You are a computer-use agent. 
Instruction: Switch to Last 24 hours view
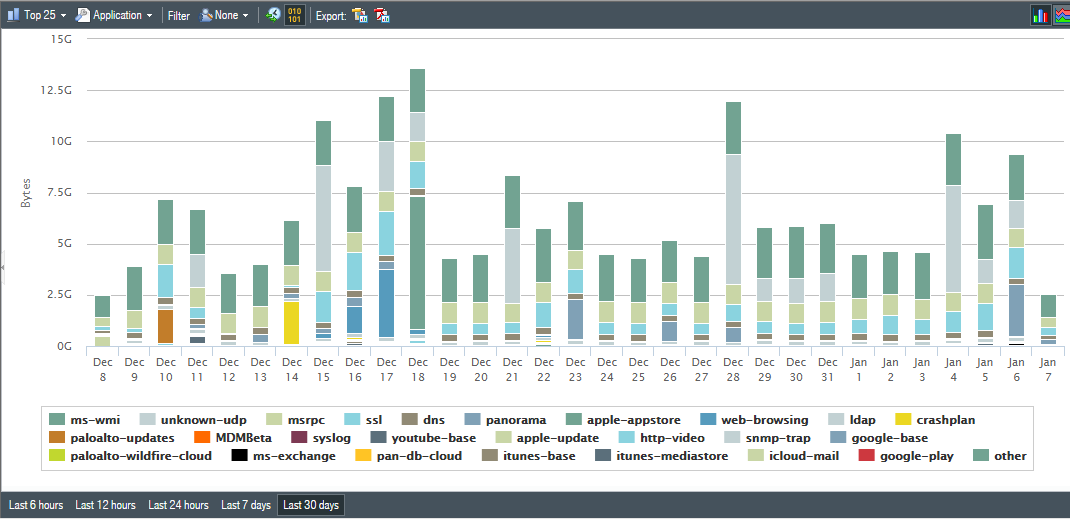pyautogui.click(x=178, y=505)
